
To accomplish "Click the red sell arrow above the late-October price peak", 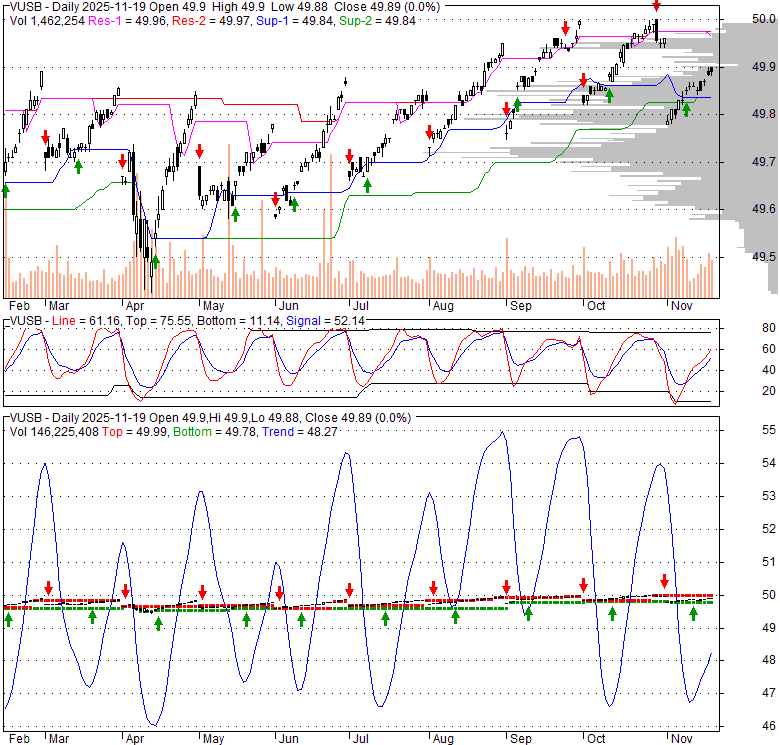I will (656, 8).
